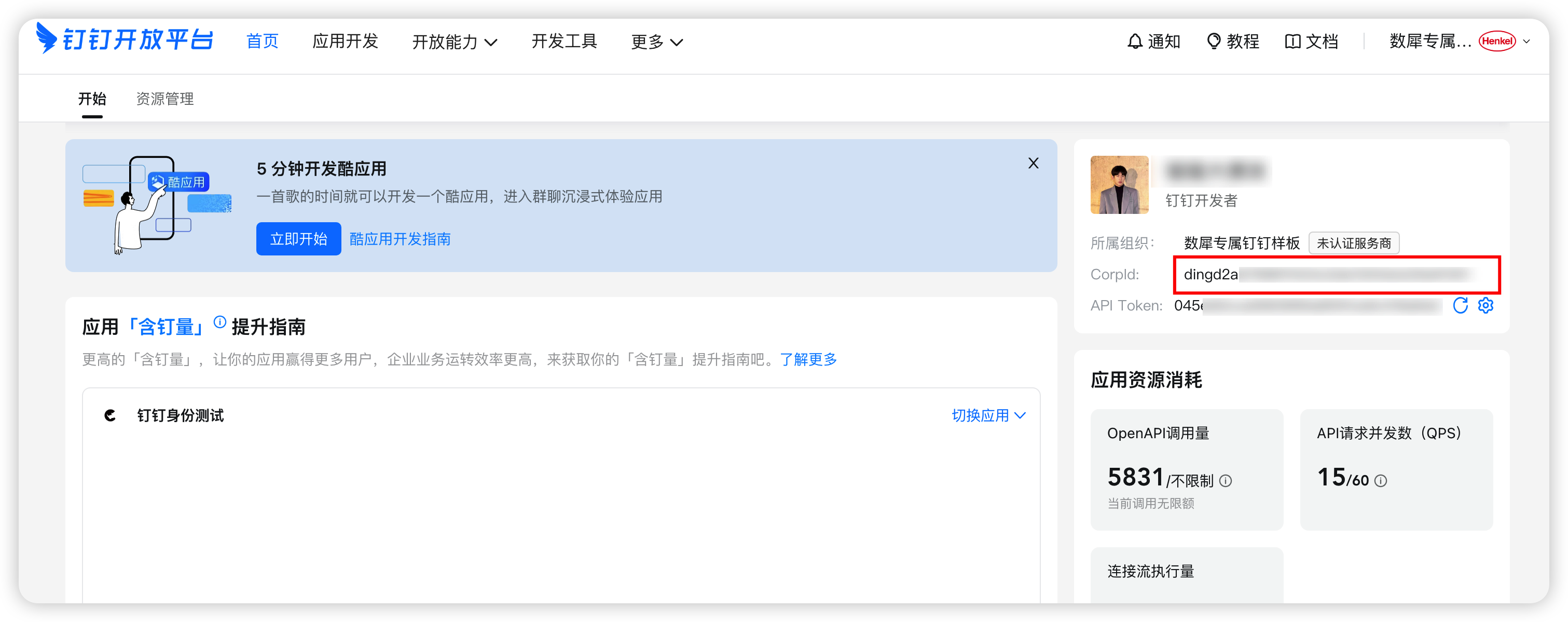Open API Token settings gear

point(1486,305)
